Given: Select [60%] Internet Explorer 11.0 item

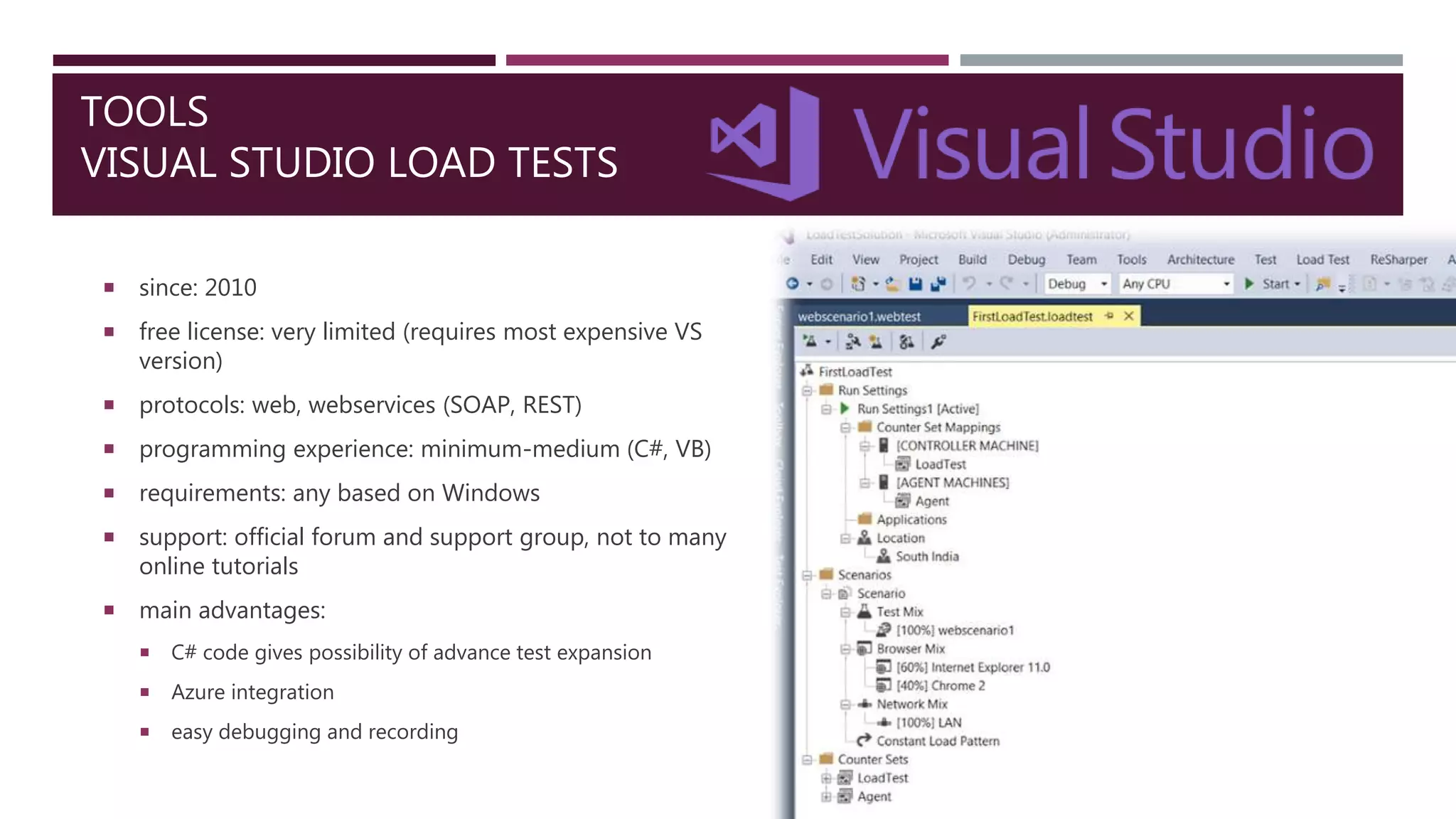Looking at the screenshot, I should [973, 668].
